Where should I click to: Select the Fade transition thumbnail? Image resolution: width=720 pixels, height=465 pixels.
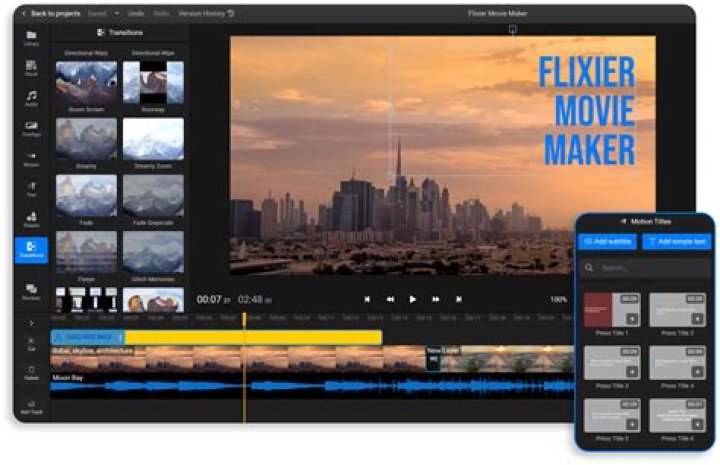85,197
